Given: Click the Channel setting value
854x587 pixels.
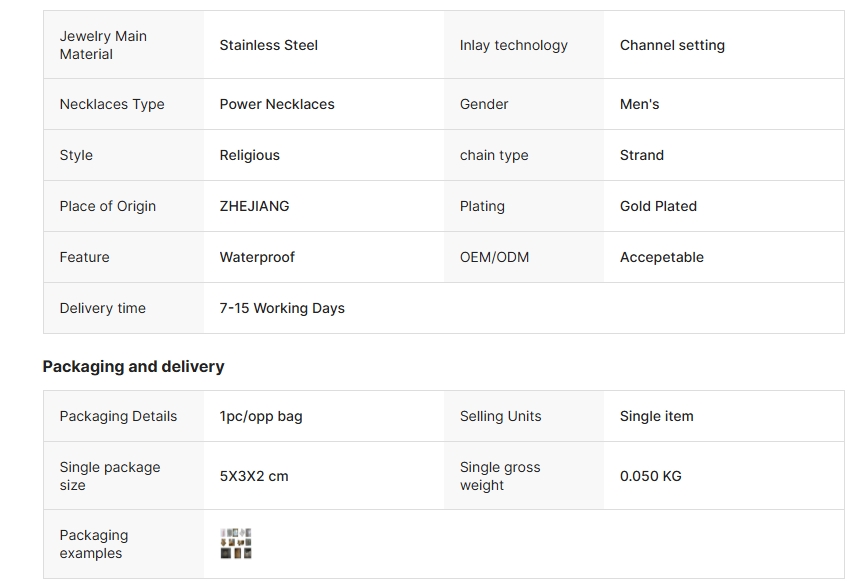Looking at the screenshot, I should [x=672, y=45].
